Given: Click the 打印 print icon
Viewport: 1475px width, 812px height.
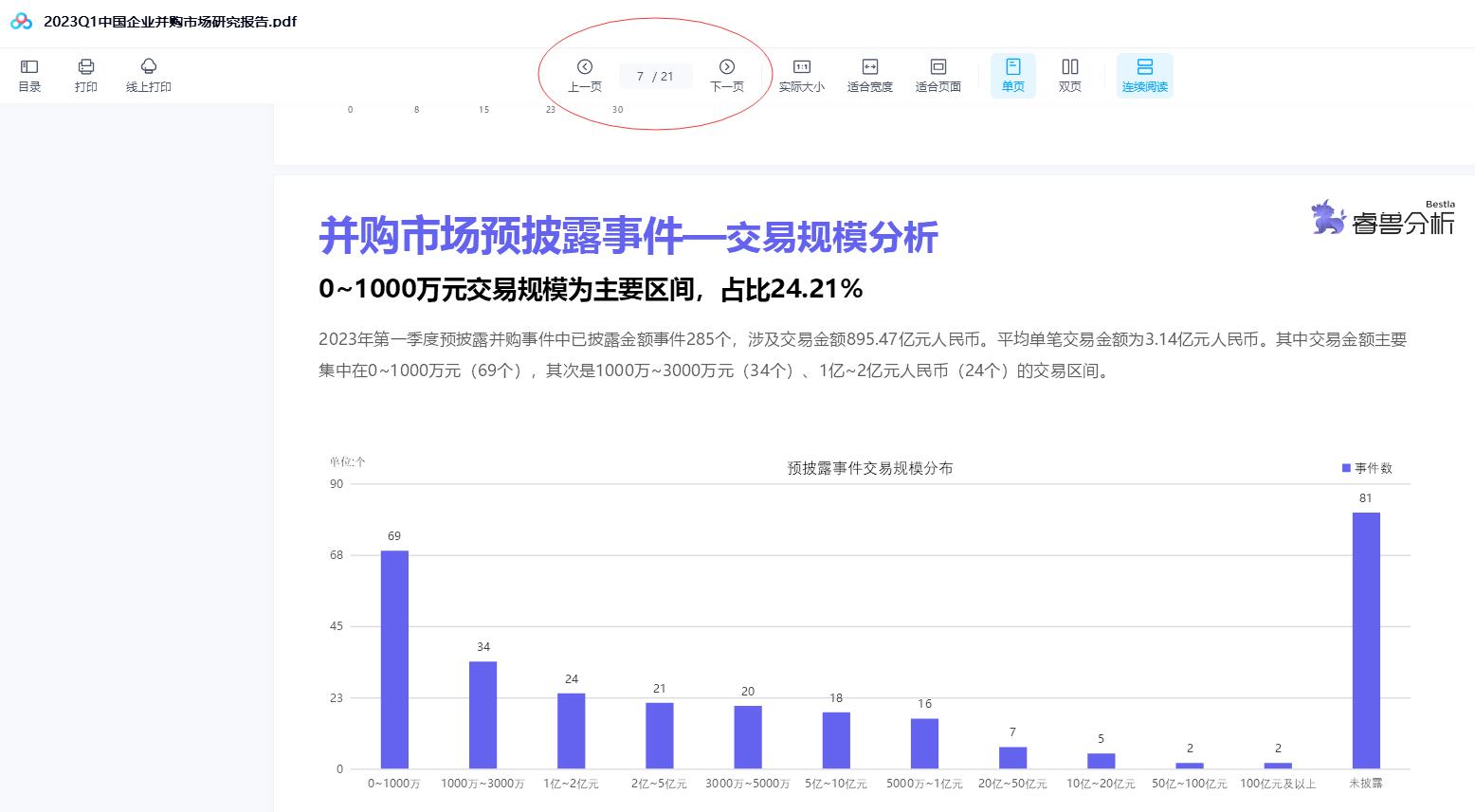Looking at the screenshot, I should tap(86, 75).
